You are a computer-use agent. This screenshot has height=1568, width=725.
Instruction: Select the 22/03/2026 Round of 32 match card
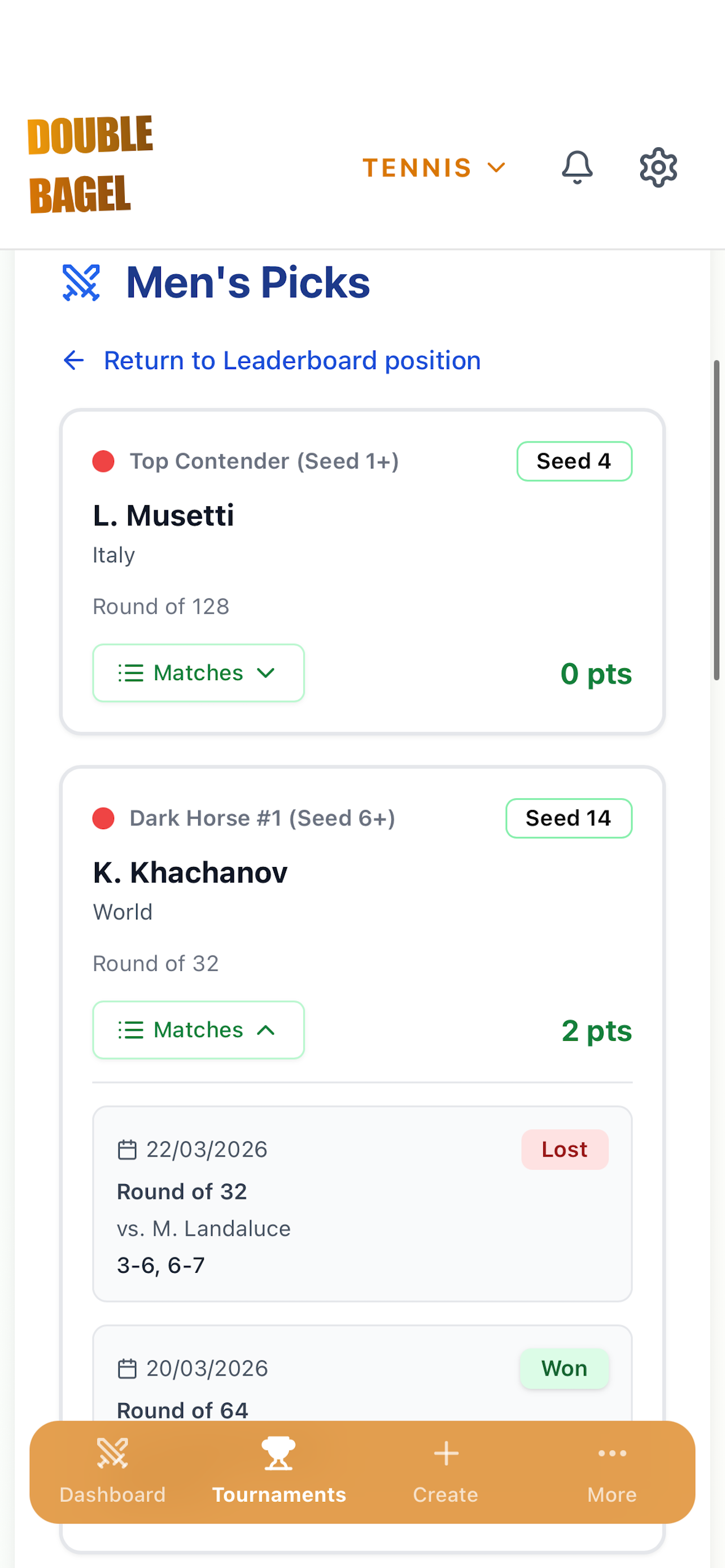coord(362,1204)
